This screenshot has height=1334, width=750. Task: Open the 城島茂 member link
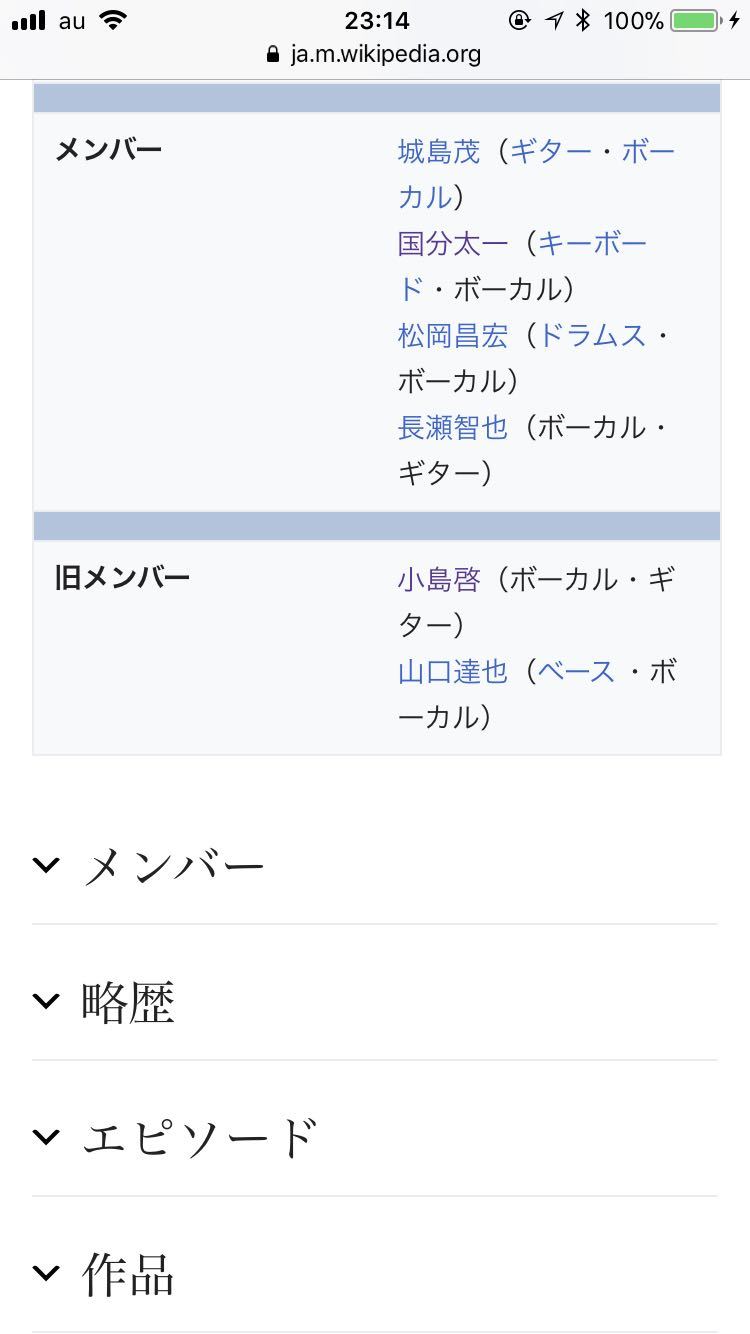[439, 152]
